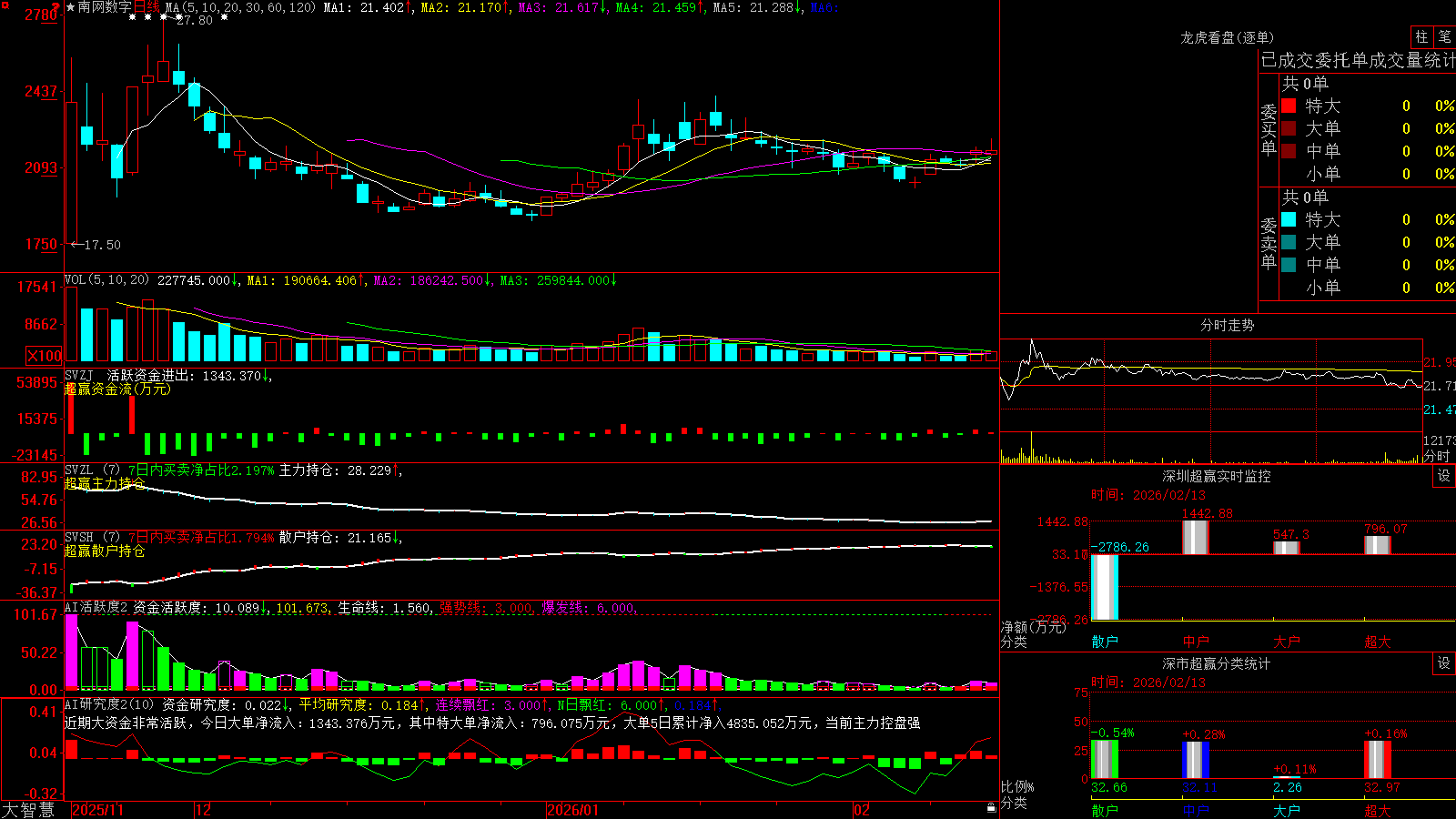The height and width of the screenshot is (819, 1456).
Task: Click teal 大单 swatch in 委卖单
Action: click(1289, 242)
